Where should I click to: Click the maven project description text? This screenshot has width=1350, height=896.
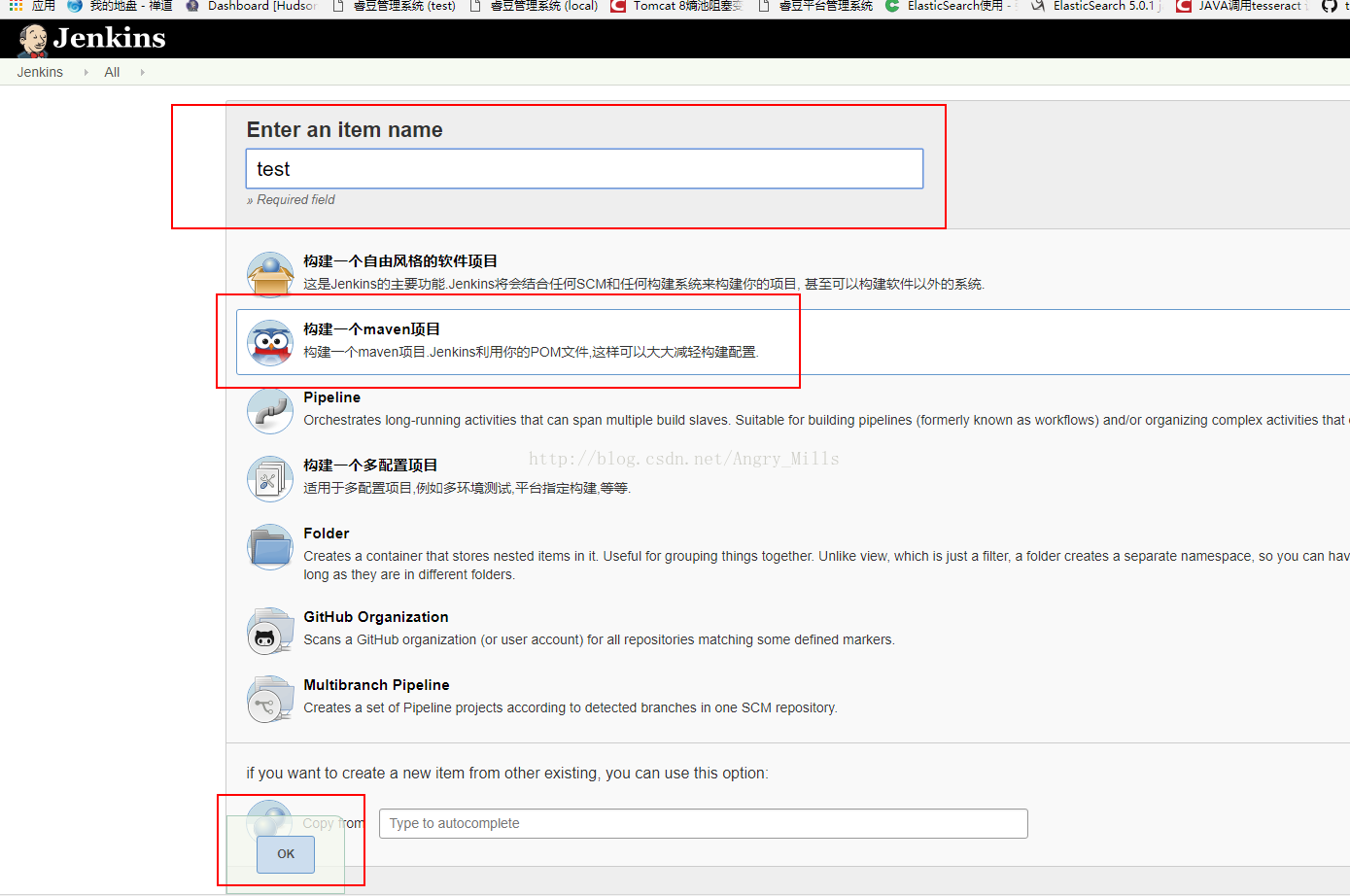point(531,352)
